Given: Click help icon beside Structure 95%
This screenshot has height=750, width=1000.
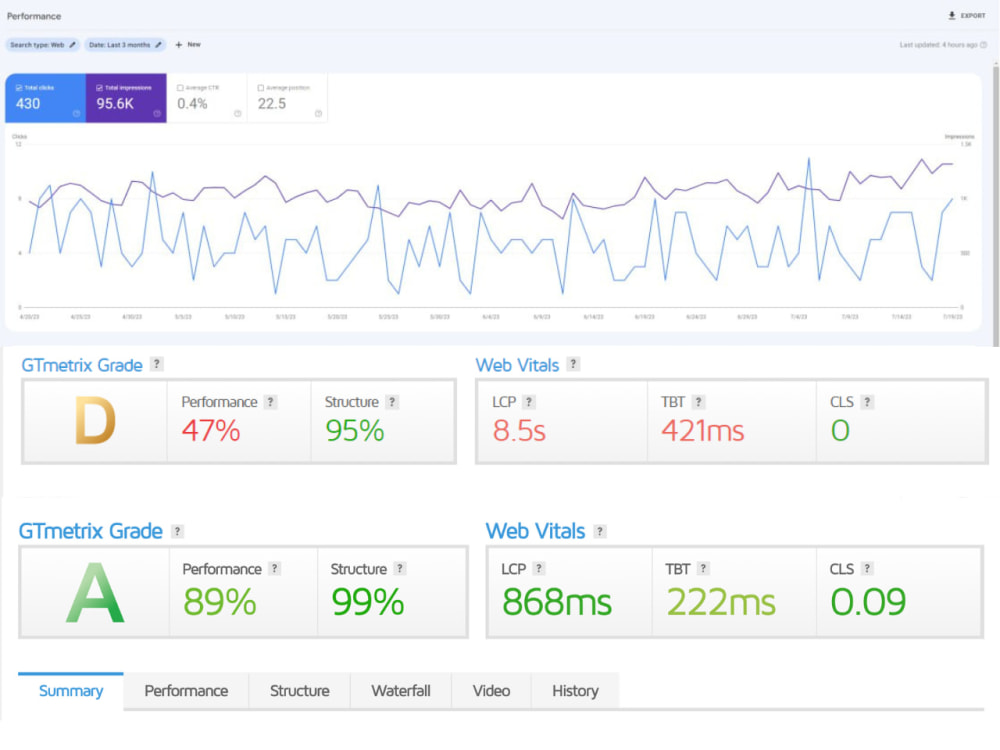Looking at the screenshot, I should 392,402.
